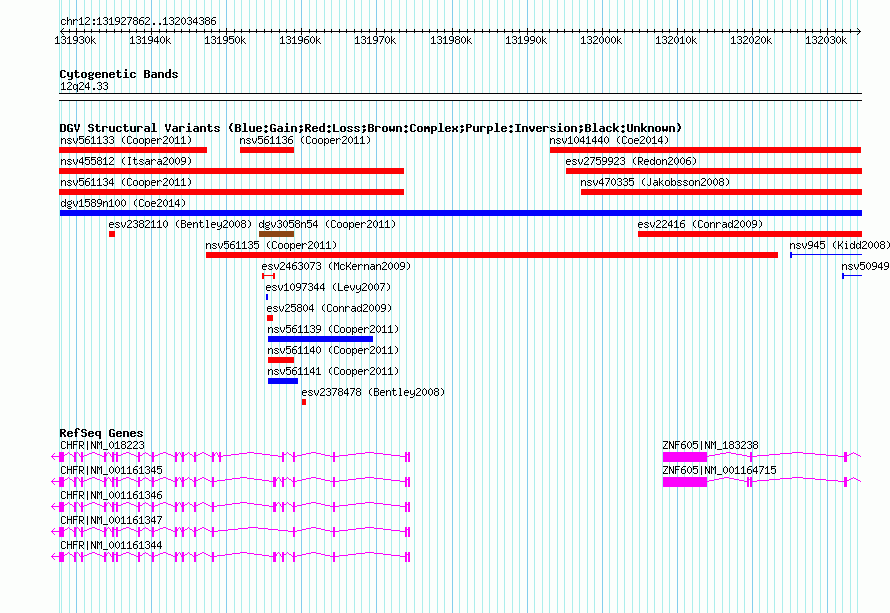This screenshot has width=890, height=613.
Task: Select the nsv561136 (Cooper2011) variant bar
Action: (267, 150)
